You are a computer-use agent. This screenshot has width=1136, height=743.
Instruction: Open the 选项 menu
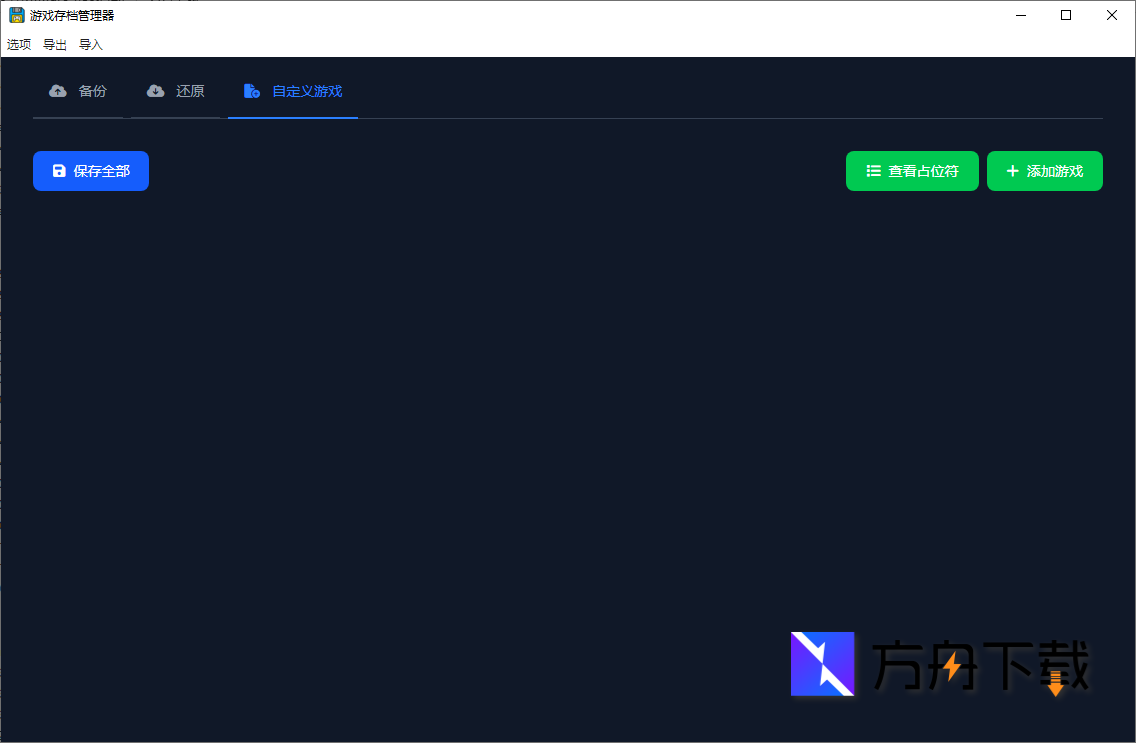pyautogui.click(x=18, y=44)
